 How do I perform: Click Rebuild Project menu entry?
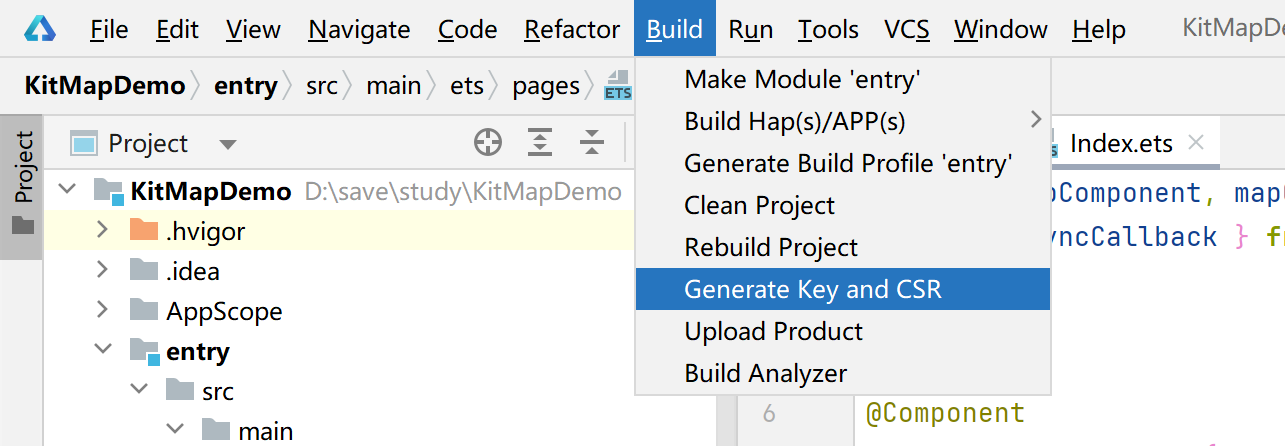(771, 247)
